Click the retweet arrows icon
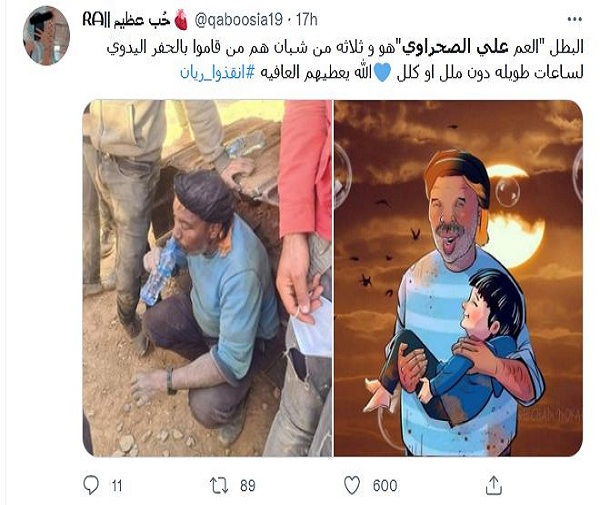This screenshot has width=600, height=505. [219, 485]
